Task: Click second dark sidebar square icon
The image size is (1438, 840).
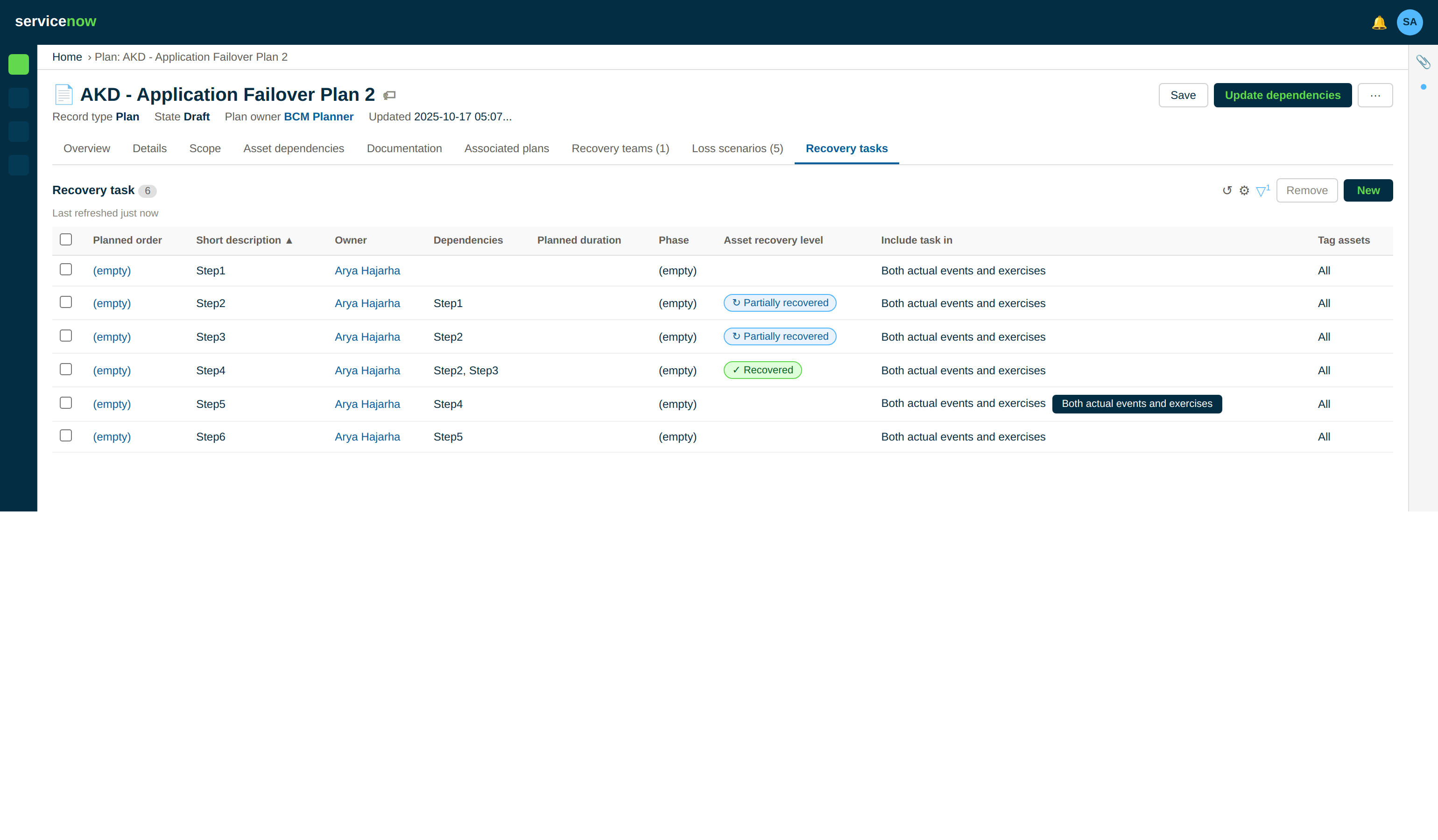Action: (x=19, y=98)
